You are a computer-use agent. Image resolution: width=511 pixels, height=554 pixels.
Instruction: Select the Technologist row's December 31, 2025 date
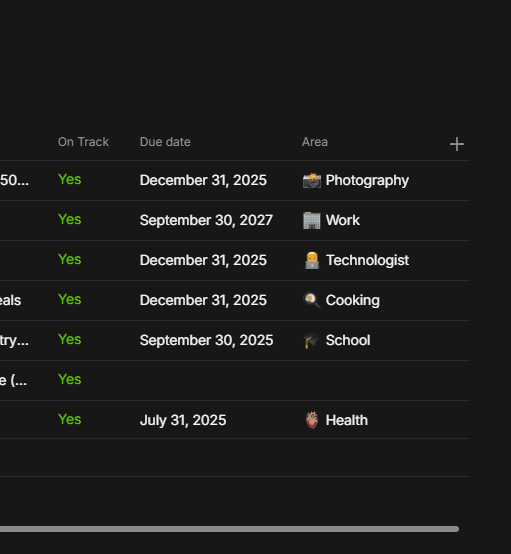(203, 260)
